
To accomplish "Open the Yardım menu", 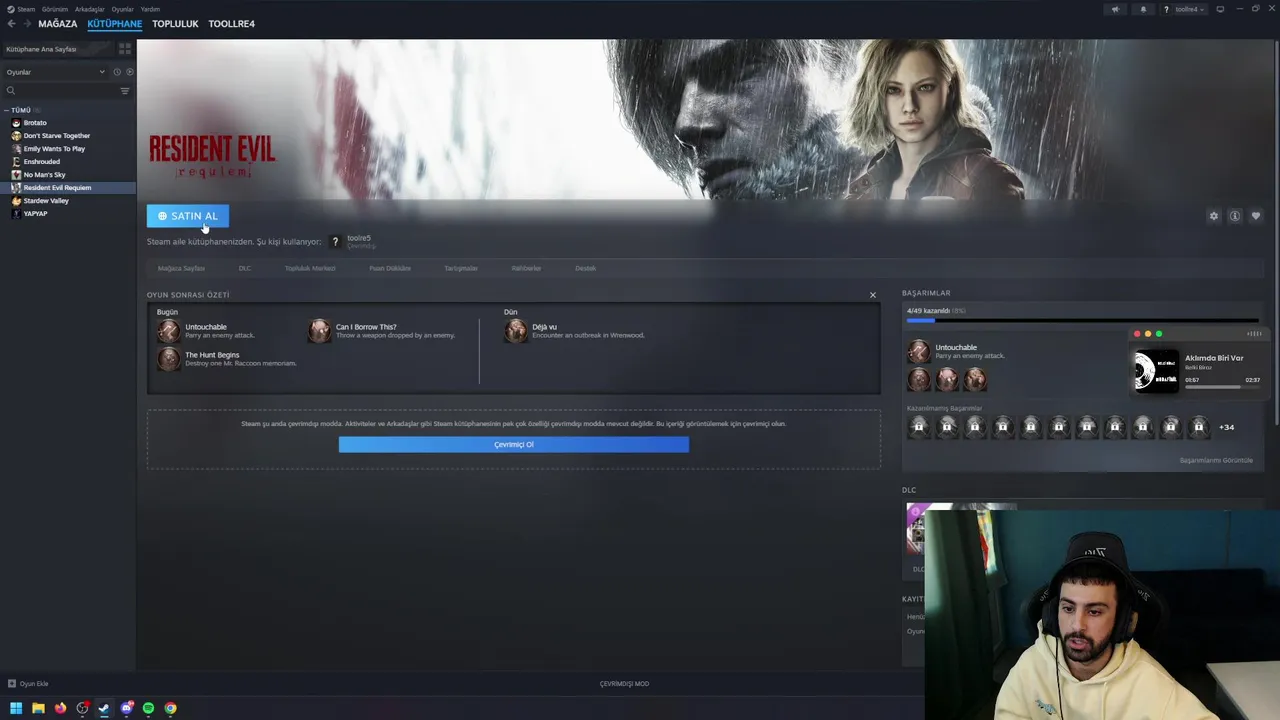I will click(x=150, y=9).
